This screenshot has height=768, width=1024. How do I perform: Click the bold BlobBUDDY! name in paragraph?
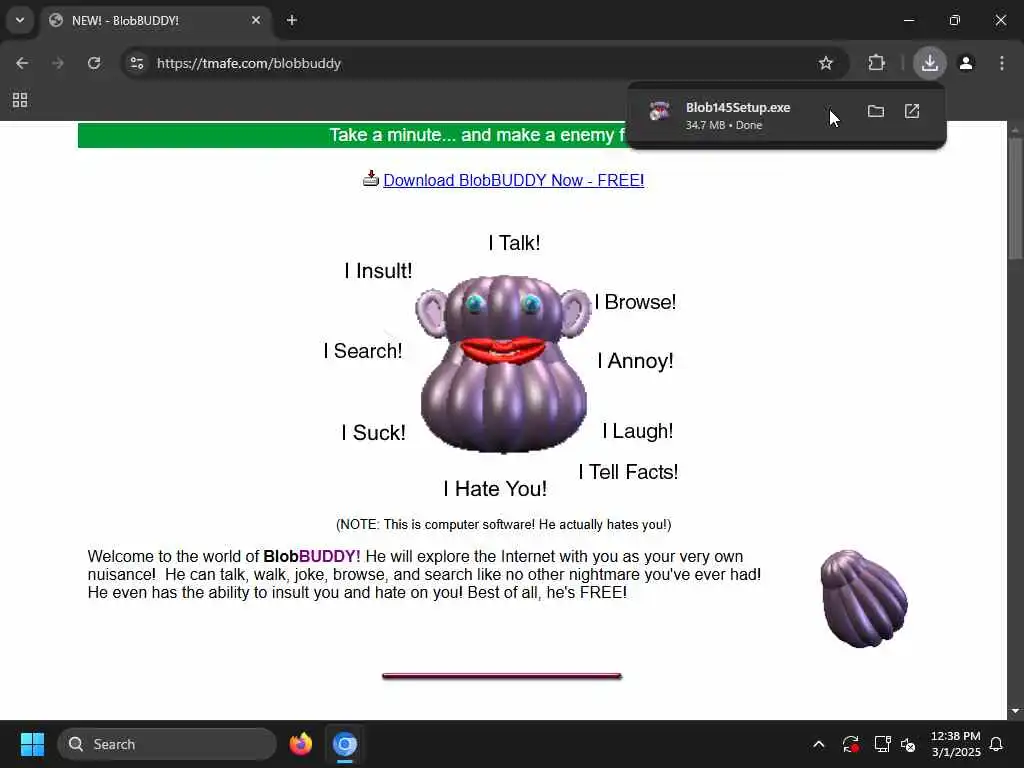pyautogui.click(x=312, y=556)
